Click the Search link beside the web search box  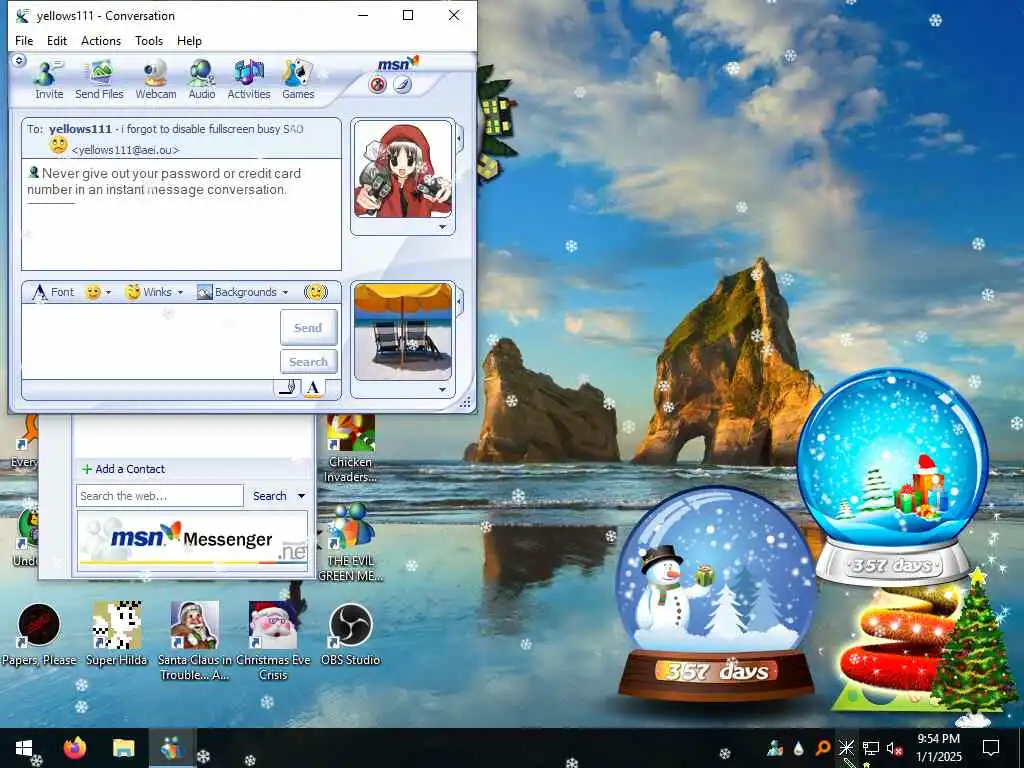270,496
